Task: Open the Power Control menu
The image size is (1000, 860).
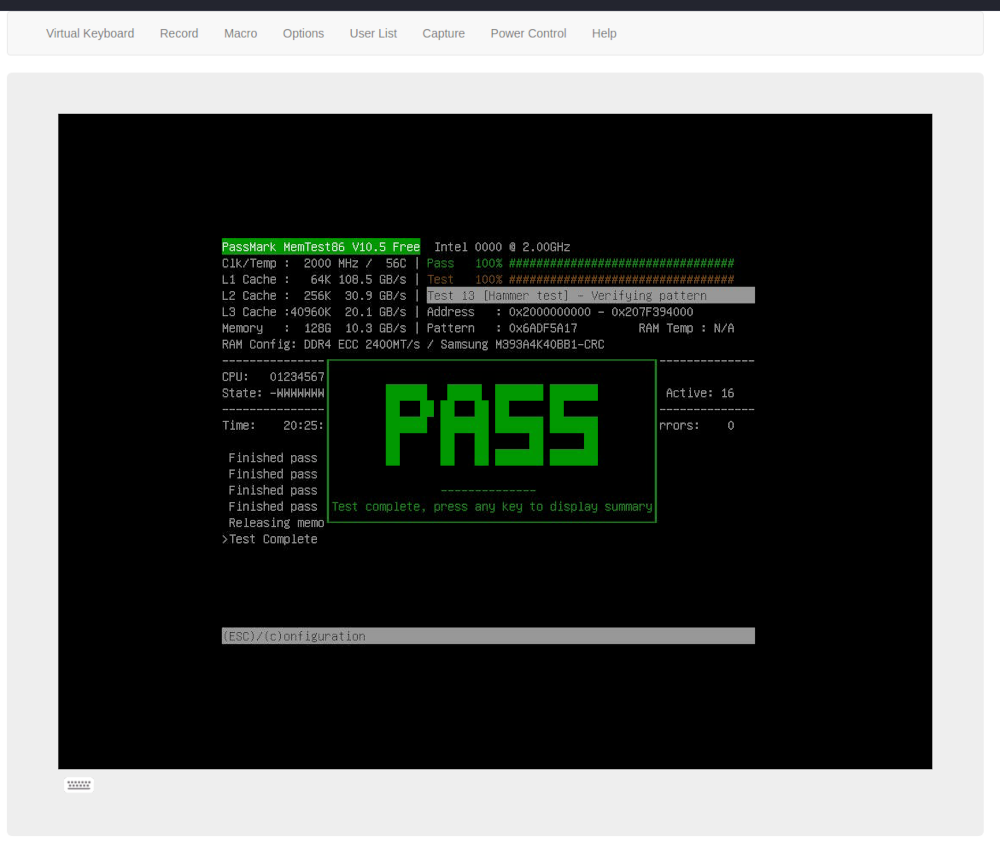Action: 528,33
